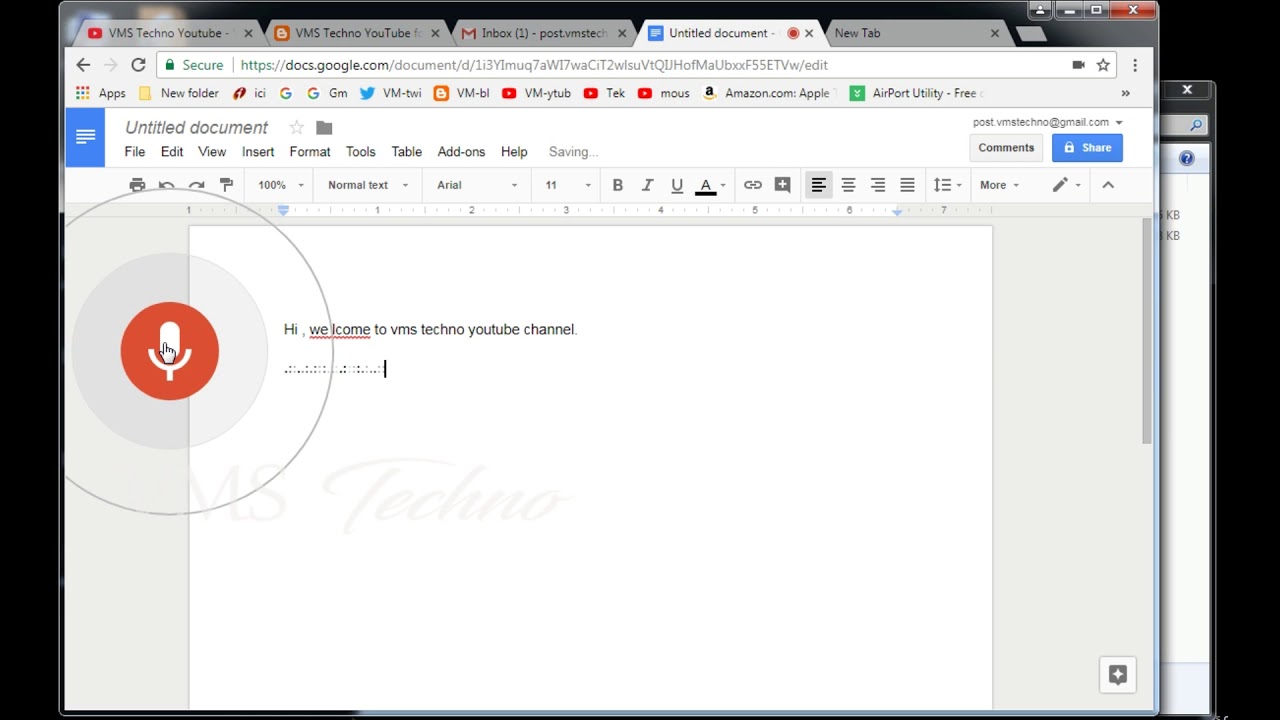Toggle Italic formatting
Image resolution: width=1280 pixels, height=720 pixels.
click(x=647, y=185)
